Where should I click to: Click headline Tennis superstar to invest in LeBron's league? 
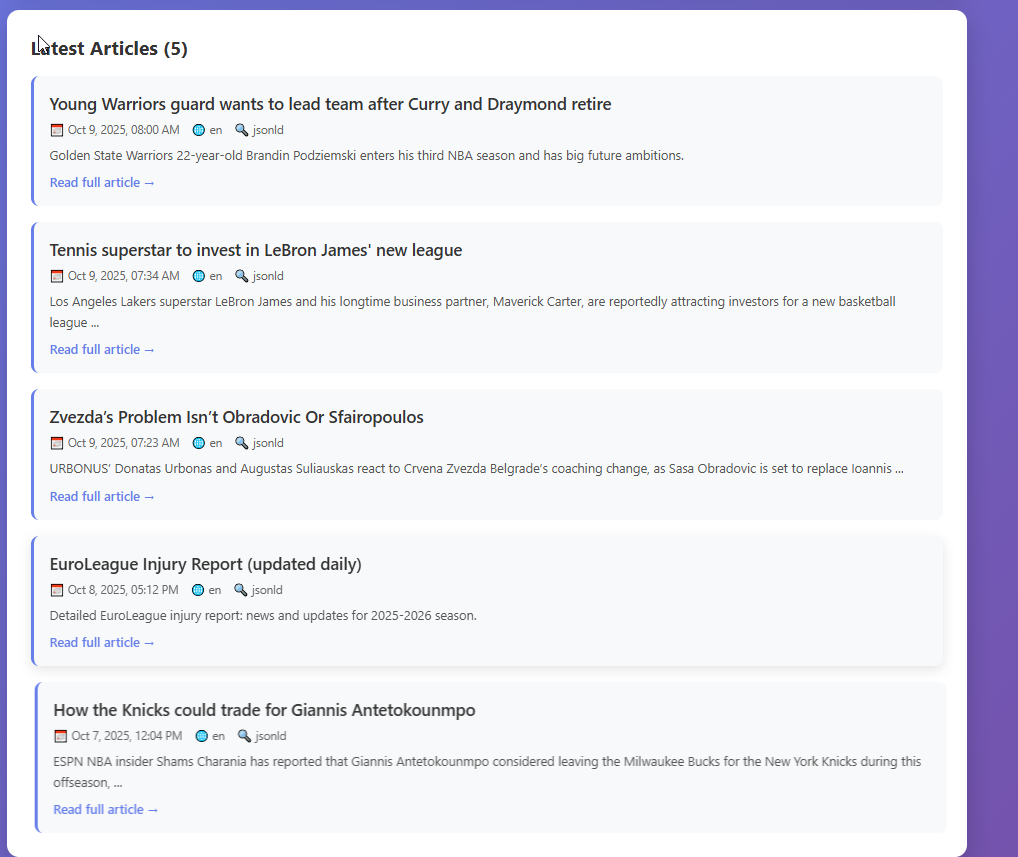point(256,250)
